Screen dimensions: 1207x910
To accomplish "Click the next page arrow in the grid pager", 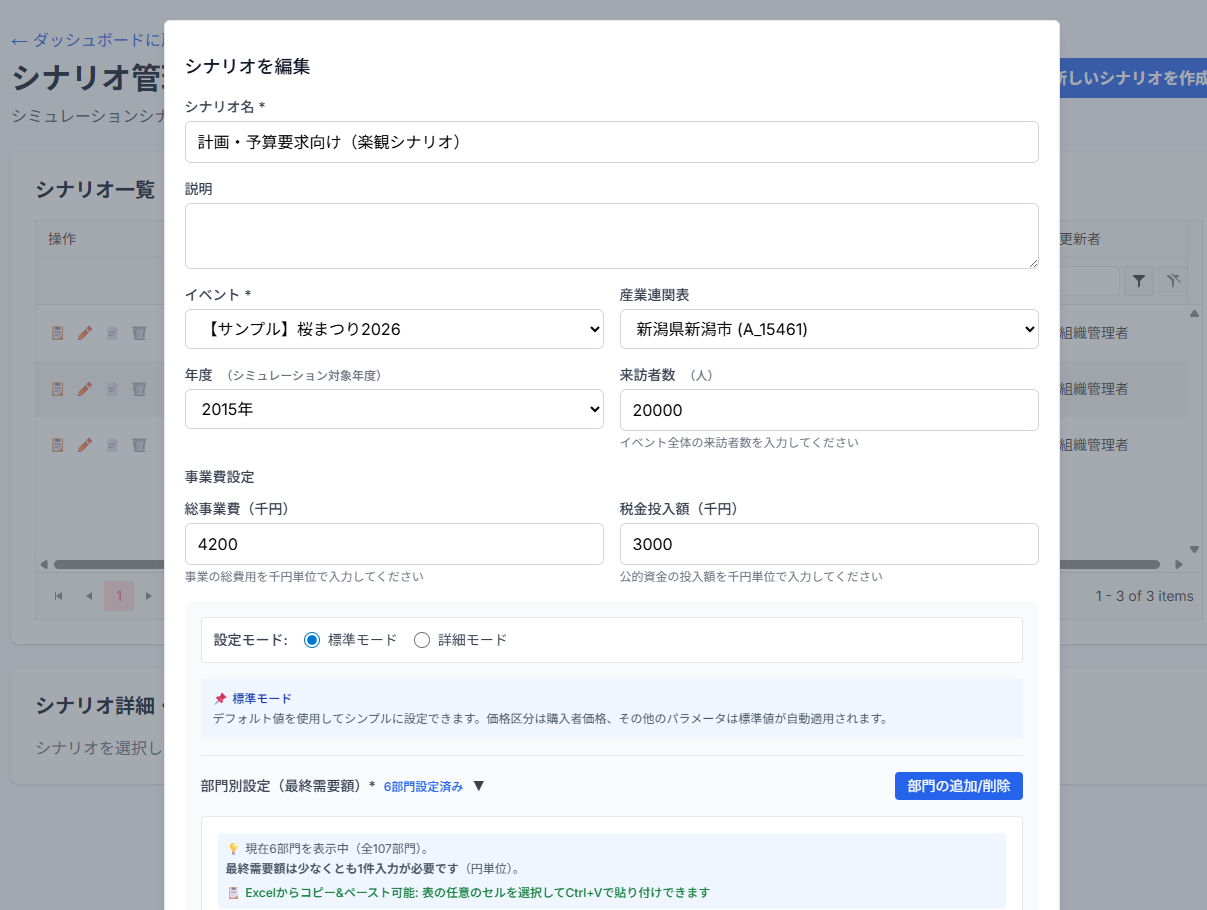I will point(149,596).
